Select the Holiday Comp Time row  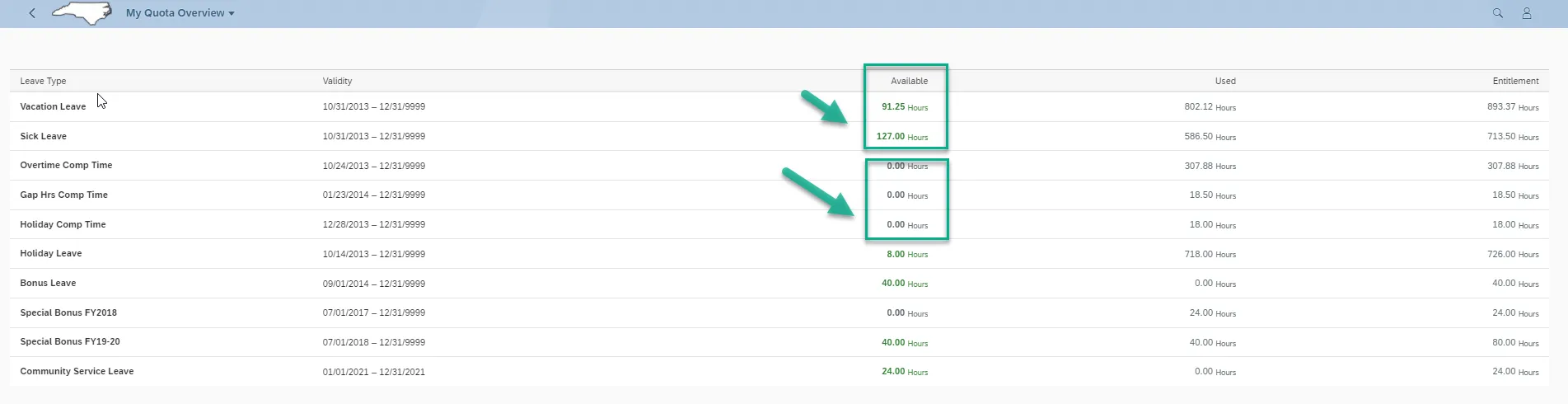coord(63,224)
